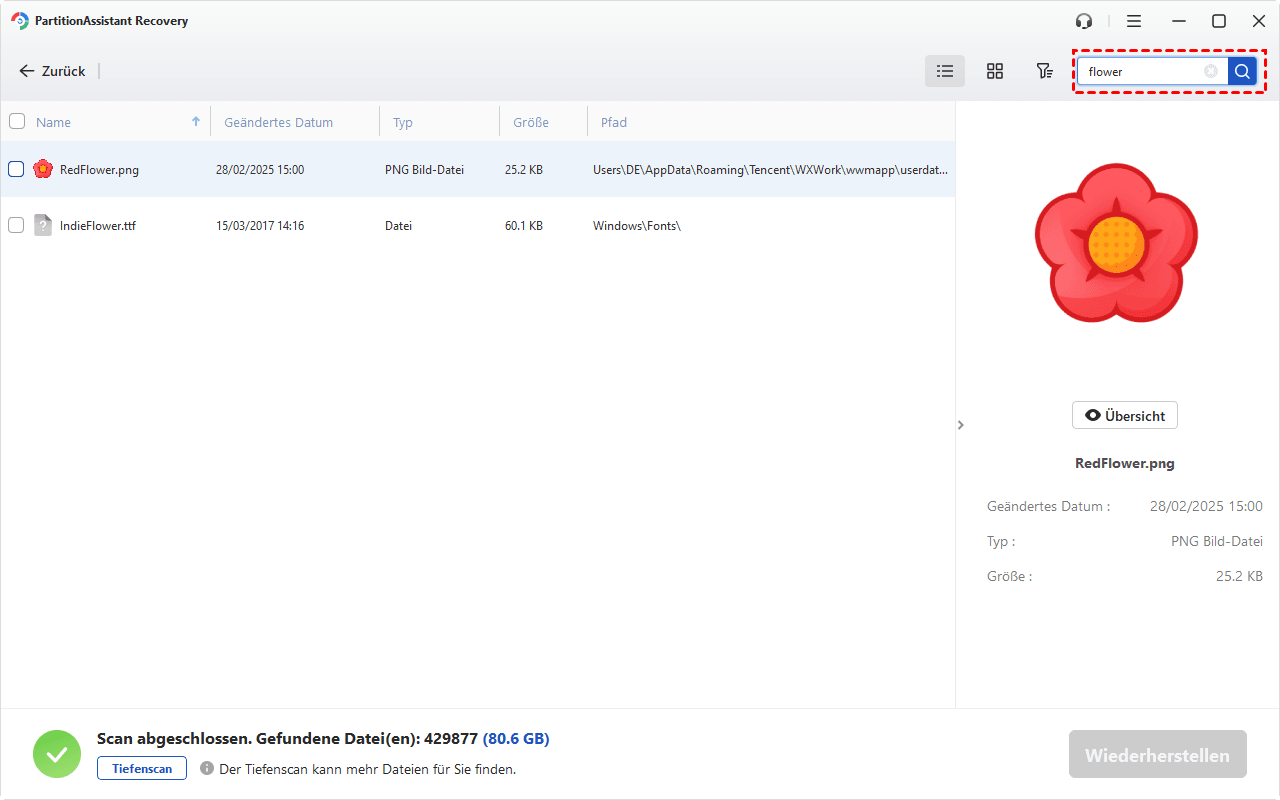Click the Tiefenscan info icon

pos(207,768)
